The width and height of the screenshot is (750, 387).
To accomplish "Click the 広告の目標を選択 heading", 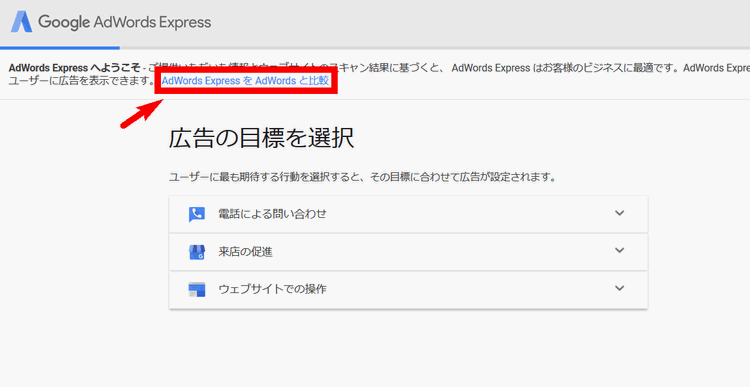I will point(261,138).
